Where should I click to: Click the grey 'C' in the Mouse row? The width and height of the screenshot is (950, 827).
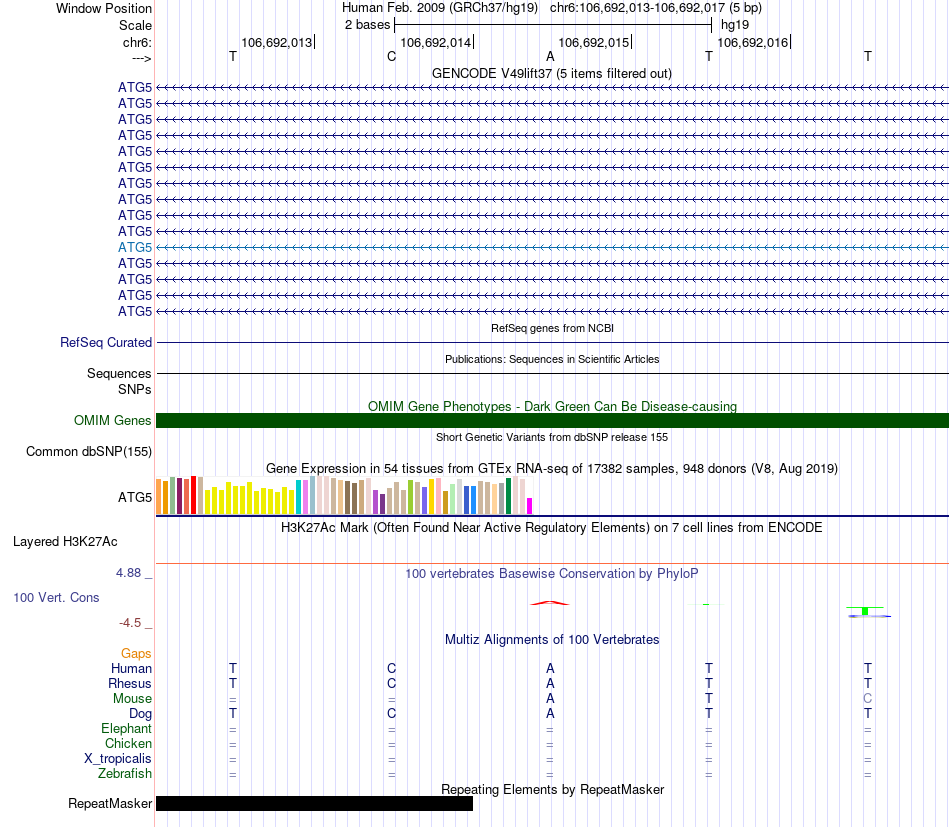[x=868, y=699]
